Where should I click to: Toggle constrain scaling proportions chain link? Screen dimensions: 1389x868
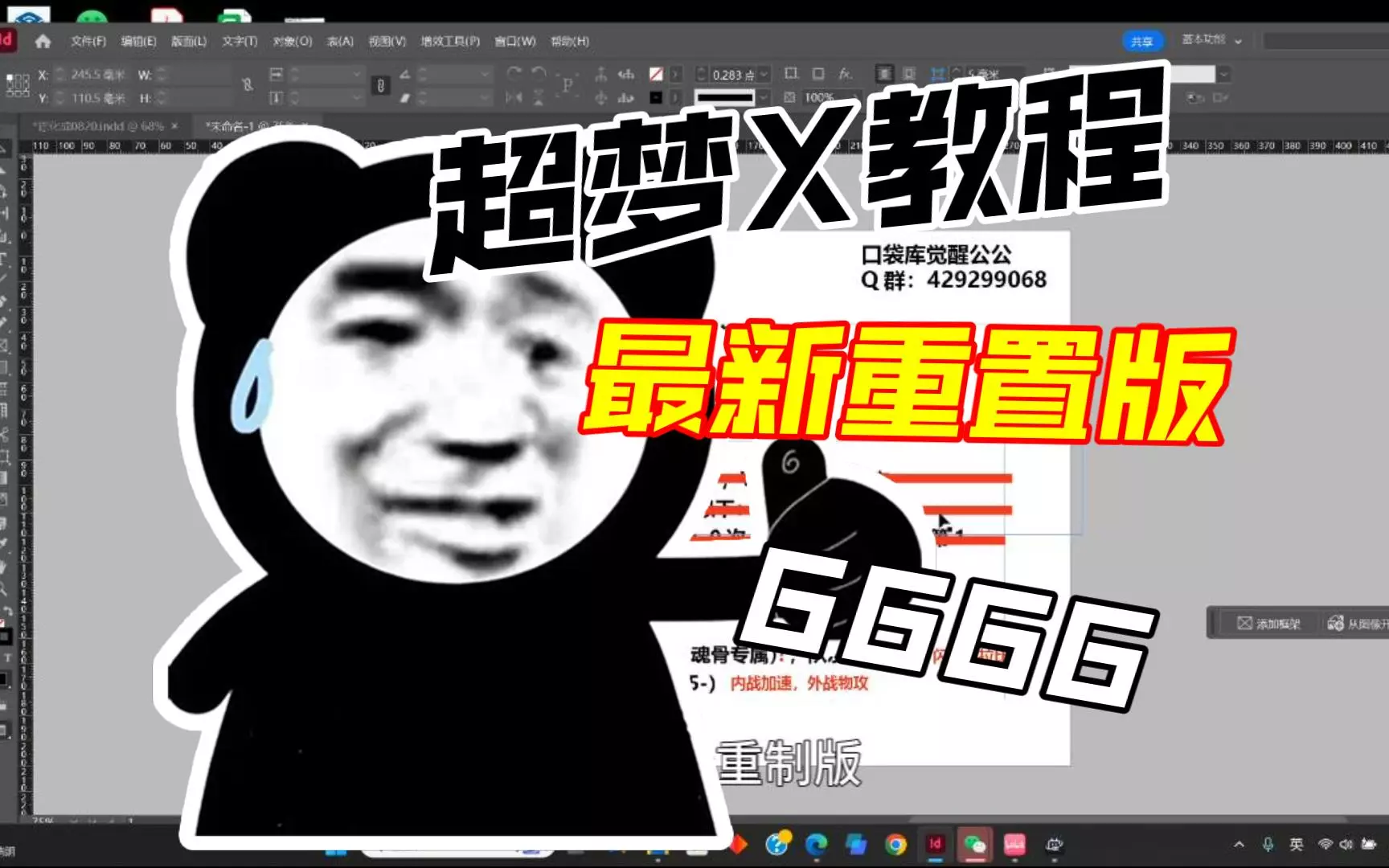[381, 85]
